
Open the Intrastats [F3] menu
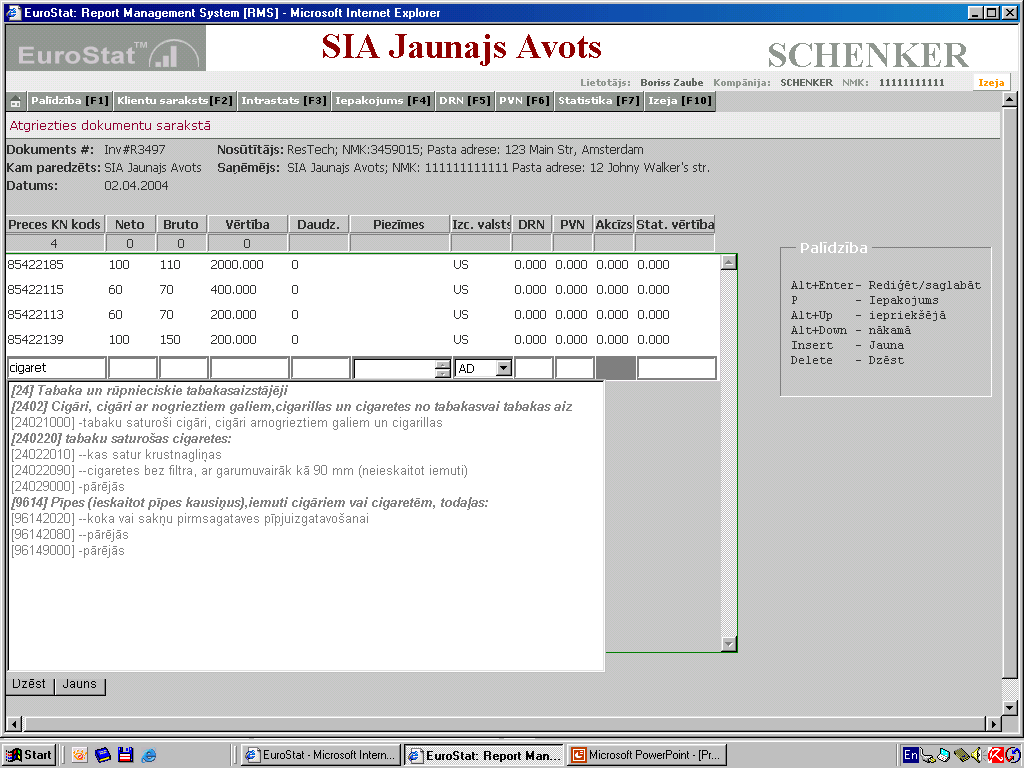[x=283, y=101]
